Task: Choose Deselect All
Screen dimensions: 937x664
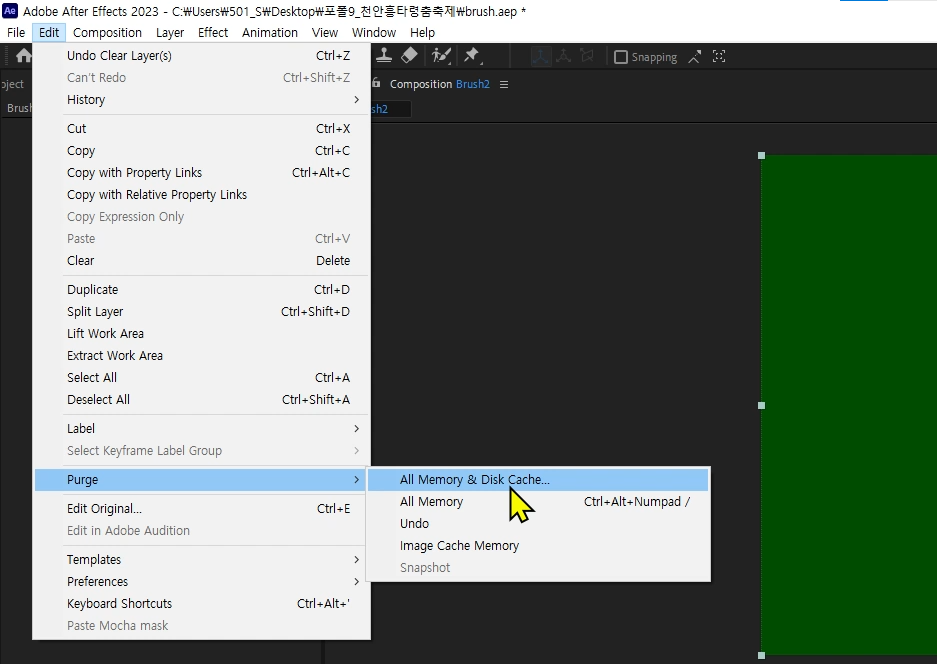Action: pyautogui.click(x=202, y=400)
